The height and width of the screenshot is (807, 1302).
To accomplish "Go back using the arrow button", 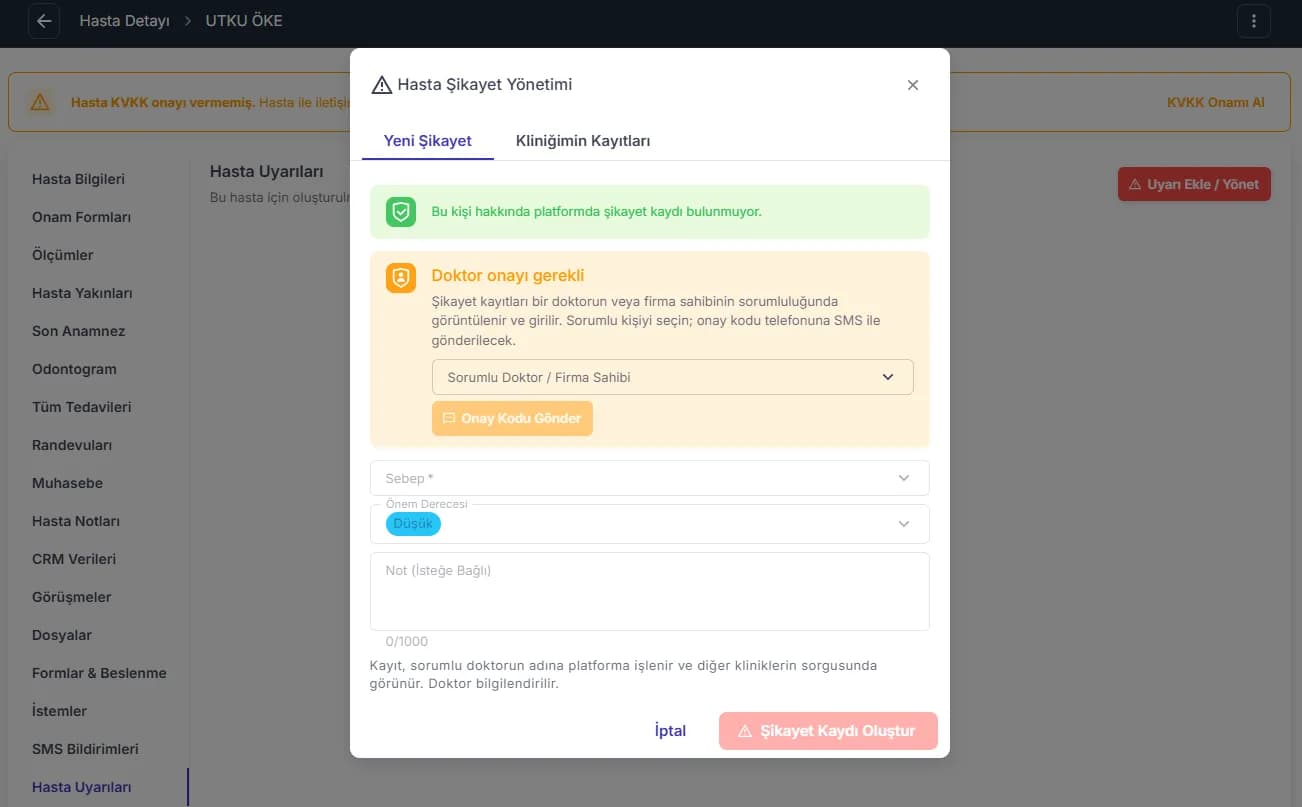I will click(44, 21).
